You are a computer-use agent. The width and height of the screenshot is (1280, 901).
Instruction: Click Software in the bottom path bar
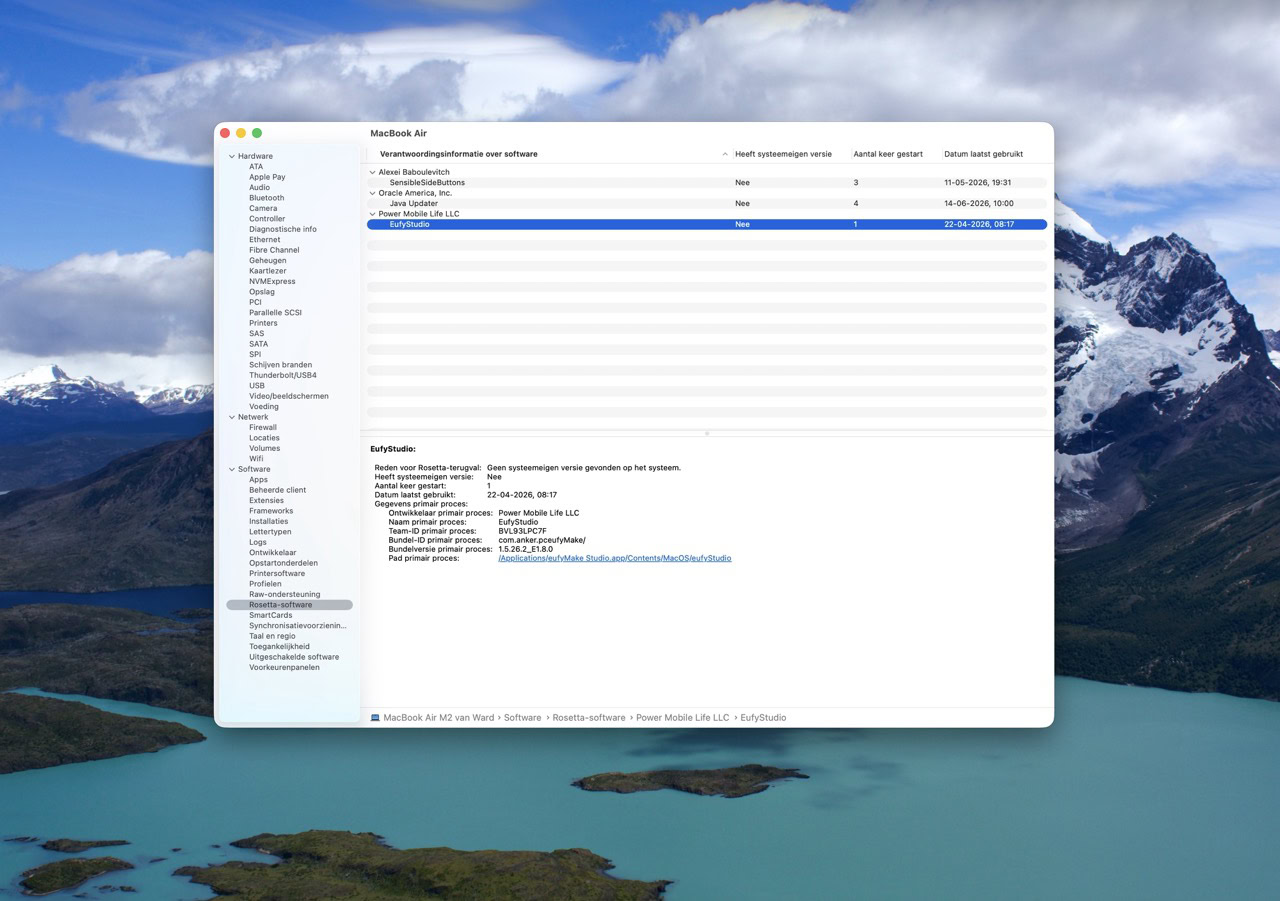coord(522,718)
